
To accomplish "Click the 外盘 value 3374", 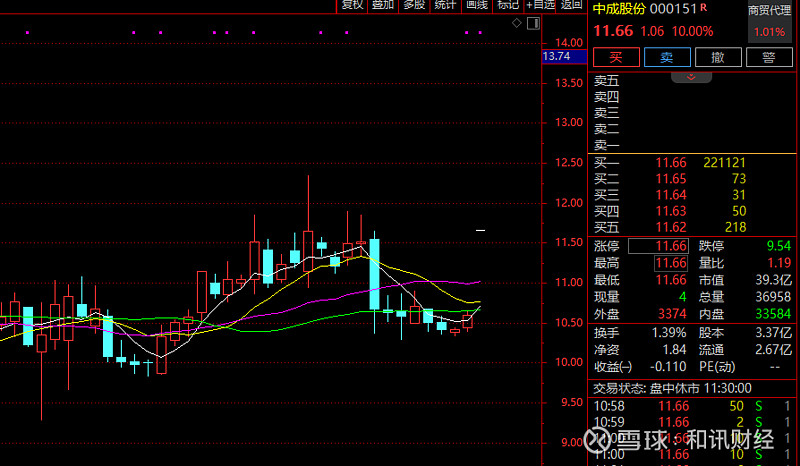I will (672, 314).
